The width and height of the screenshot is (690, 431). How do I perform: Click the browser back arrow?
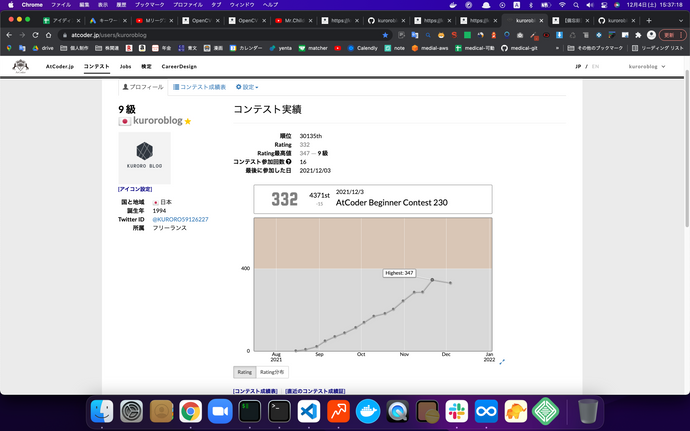pyautogui.click(x=9, y=35)
